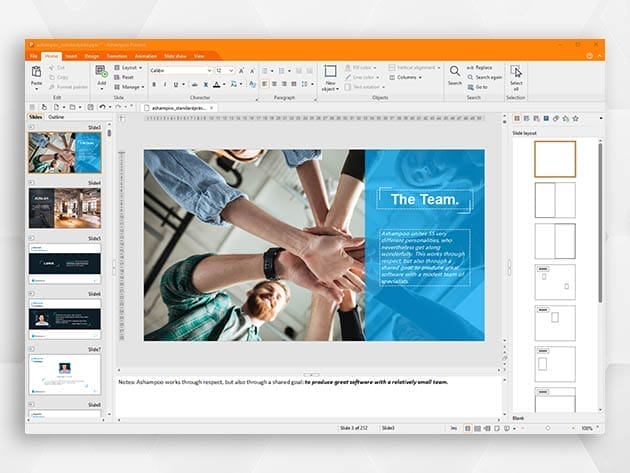Click the New object icon
The height and width of the screenshot is (473, 630).
[x=330, y=73]
